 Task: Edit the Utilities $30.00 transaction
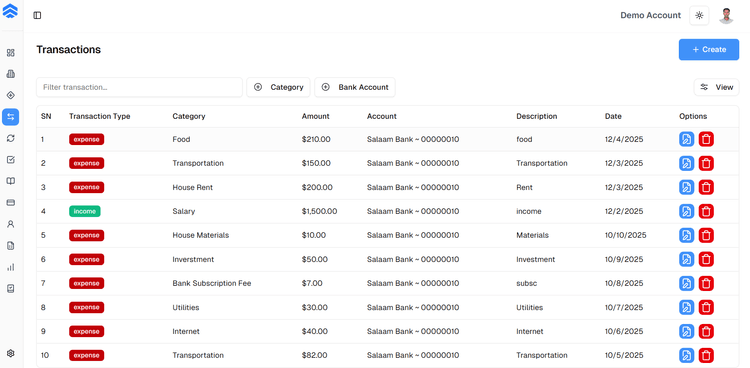click(x=687, y=307)
